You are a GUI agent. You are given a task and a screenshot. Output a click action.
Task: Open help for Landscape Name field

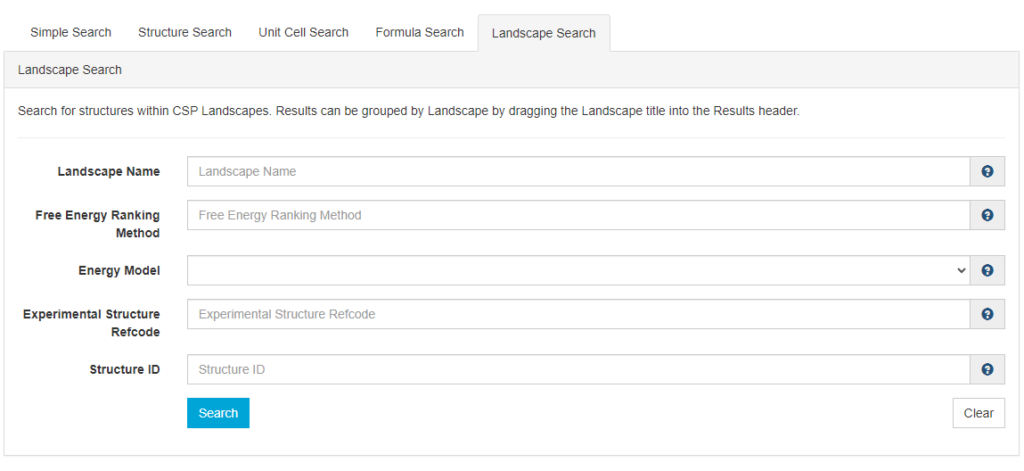point(987,171)
